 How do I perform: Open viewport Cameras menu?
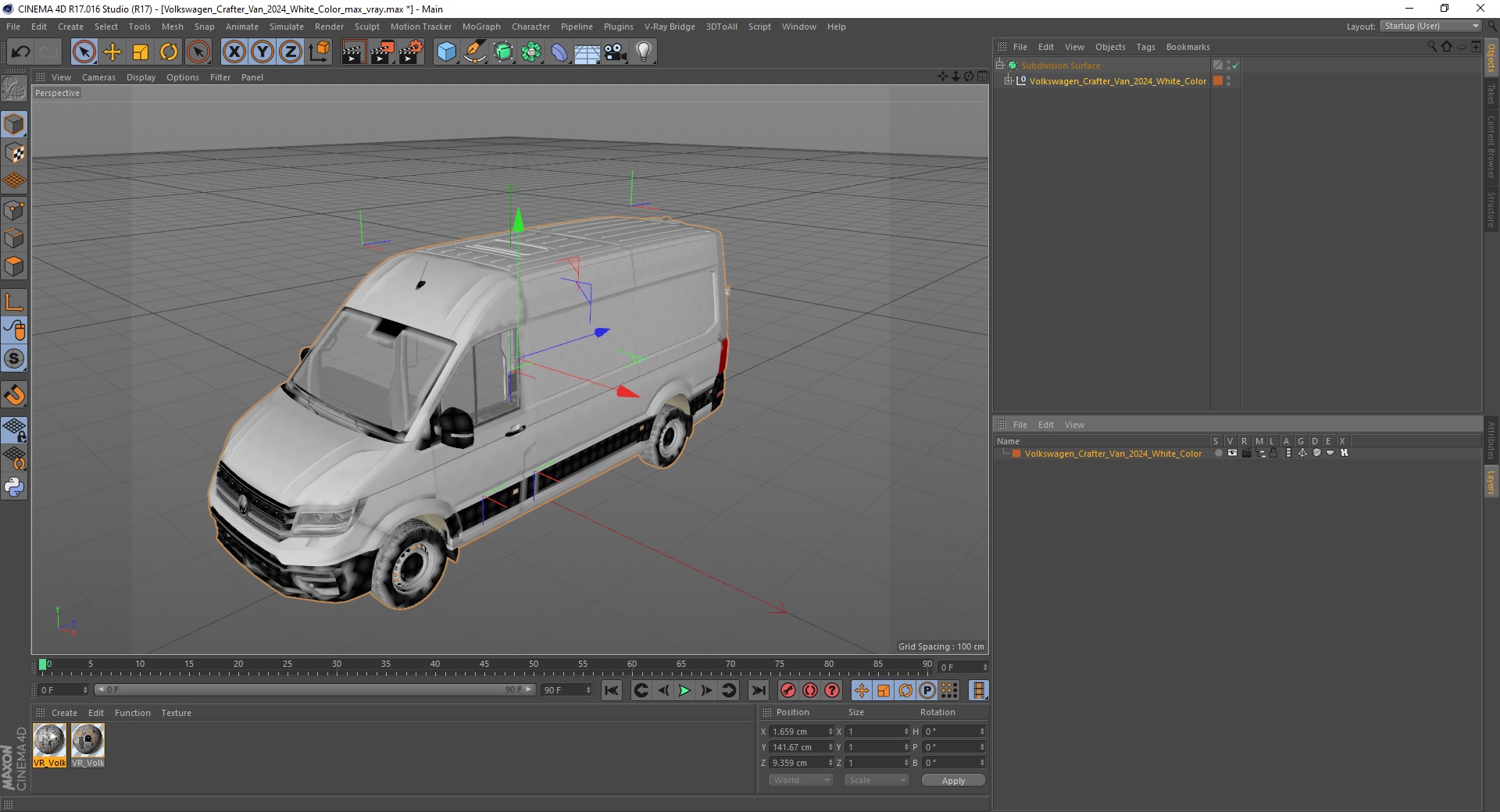point(98,77)
